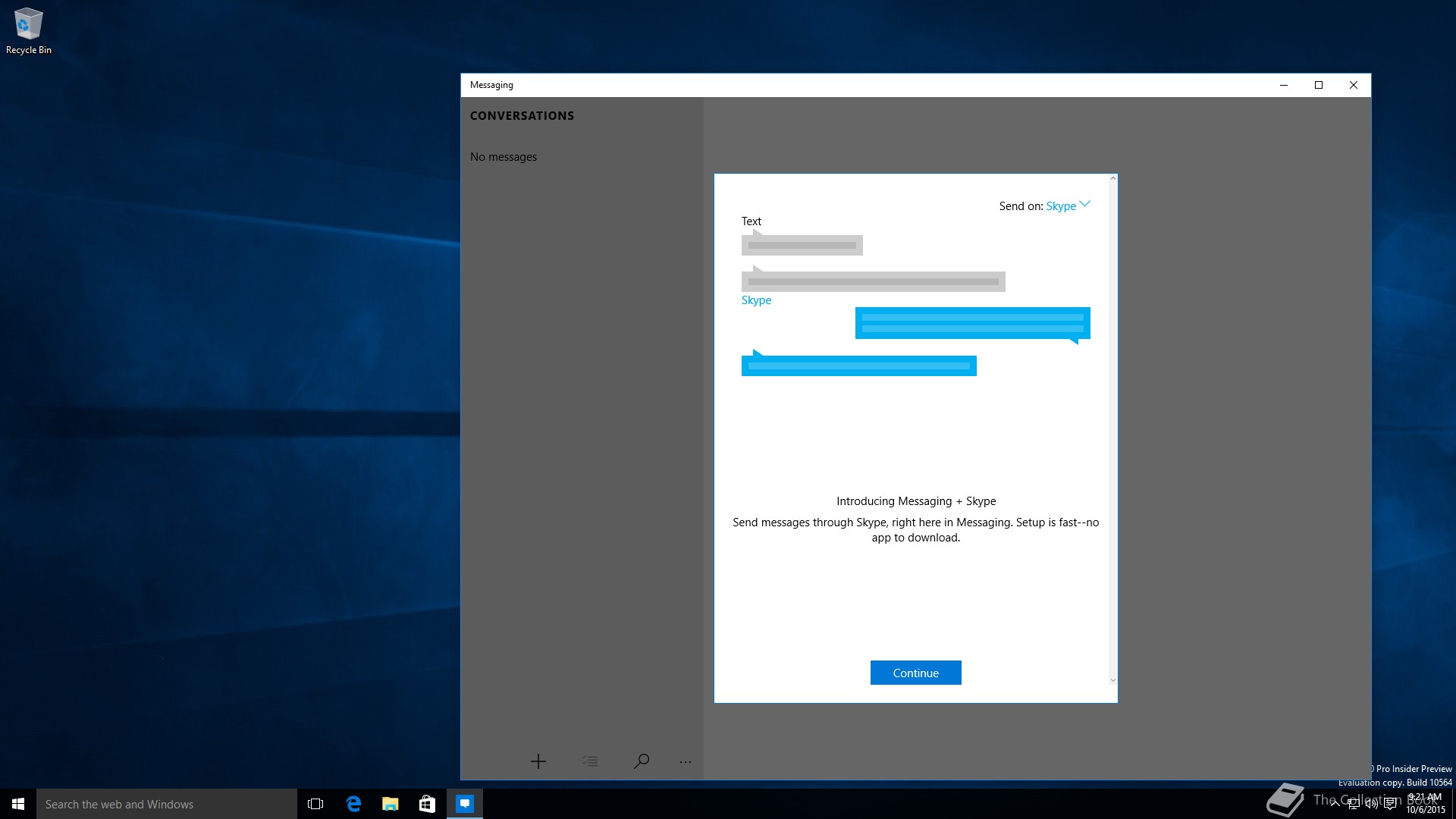The image size is (1456, 819).
Task: Close the Messaging window
Action: coord(1354,85)
